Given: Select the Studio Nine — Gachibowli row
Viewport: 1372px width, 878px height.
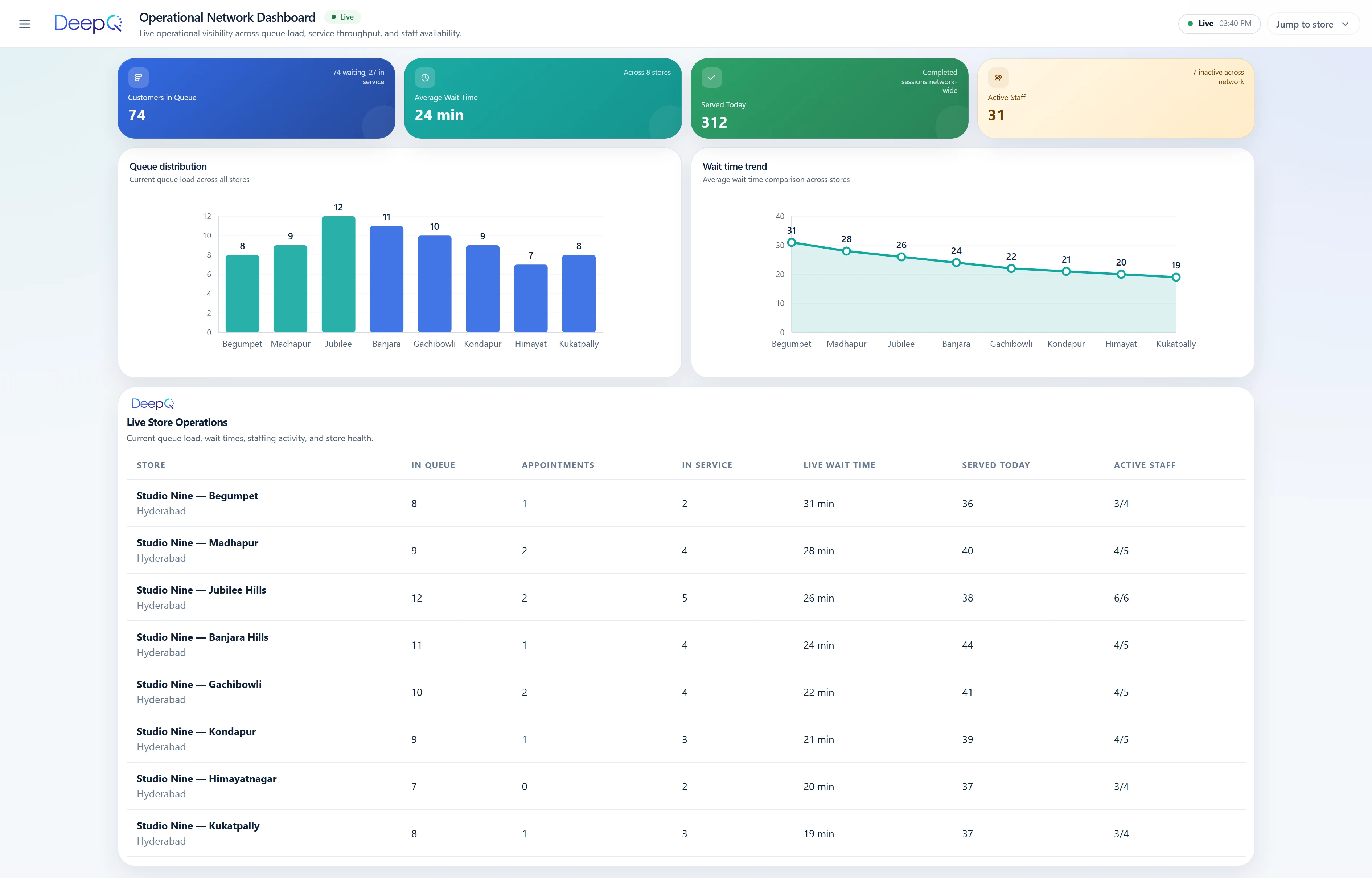Looking at the screenshot, I should point(686,692).
